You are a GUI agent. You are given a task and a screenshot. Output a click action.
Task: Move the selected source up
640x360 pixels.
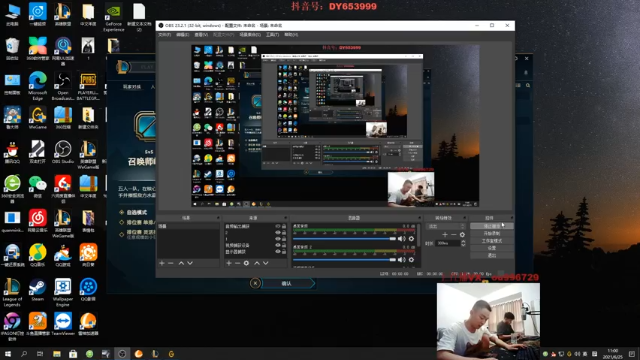coord(257,263)
